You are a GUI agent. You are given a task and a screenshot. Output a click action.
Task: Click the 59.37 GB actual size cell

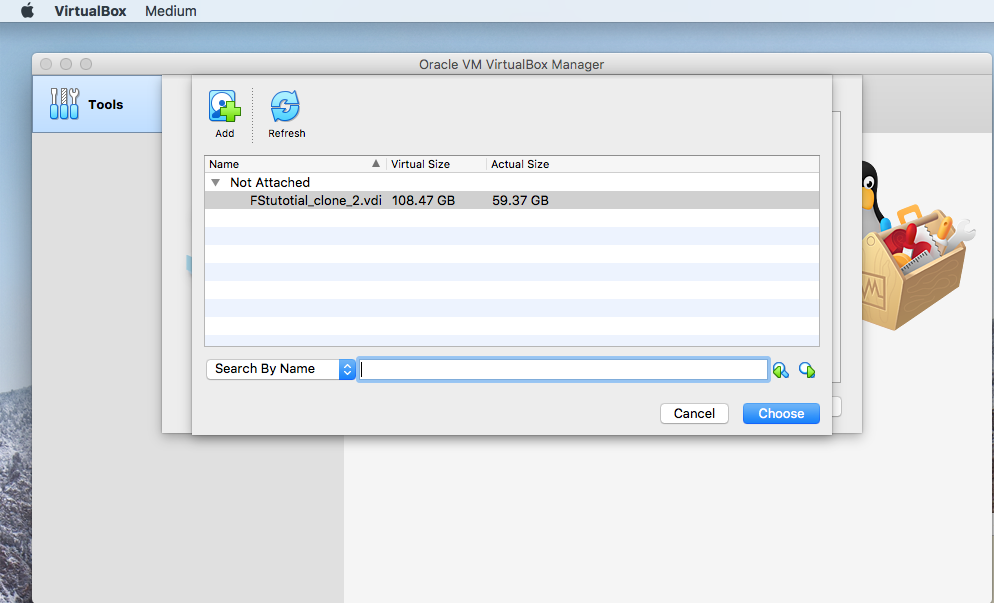tap(520, 200)
